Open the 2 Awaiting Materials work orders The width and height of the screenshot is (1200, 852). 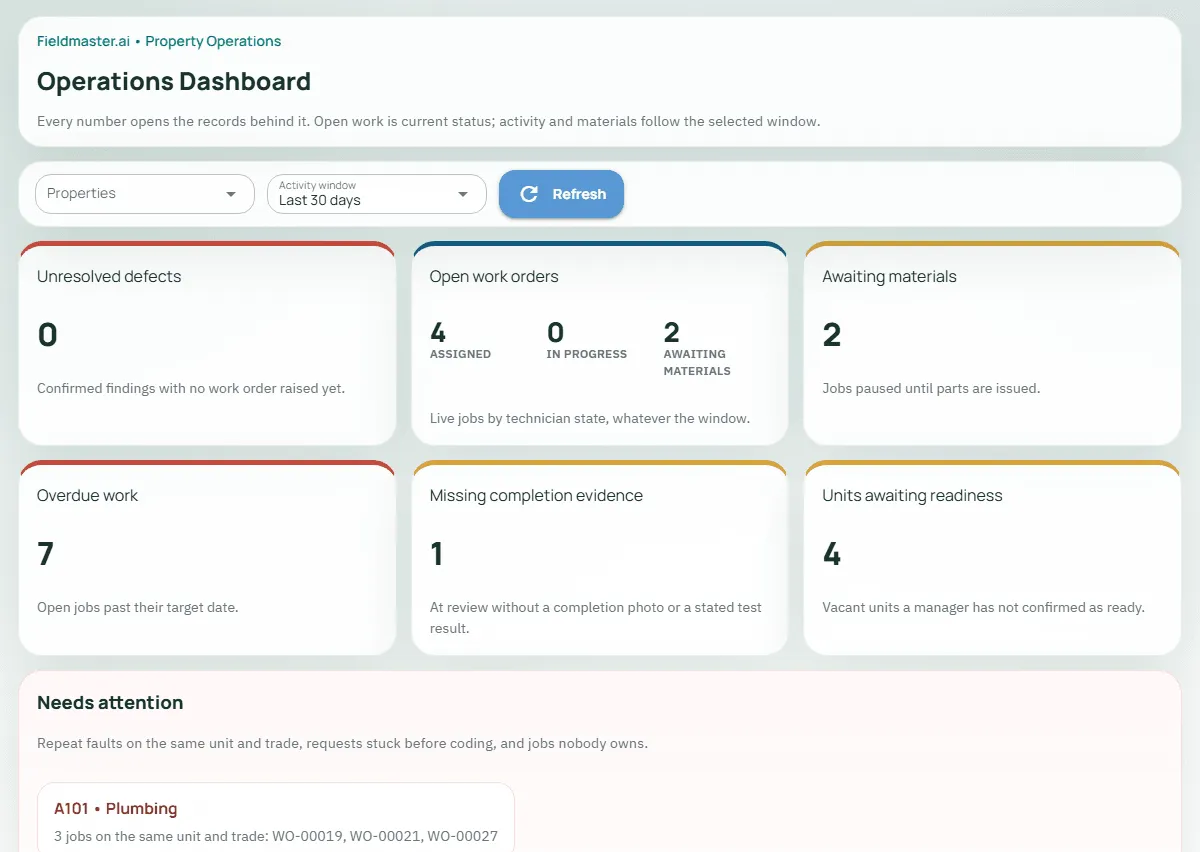point(697,348)
